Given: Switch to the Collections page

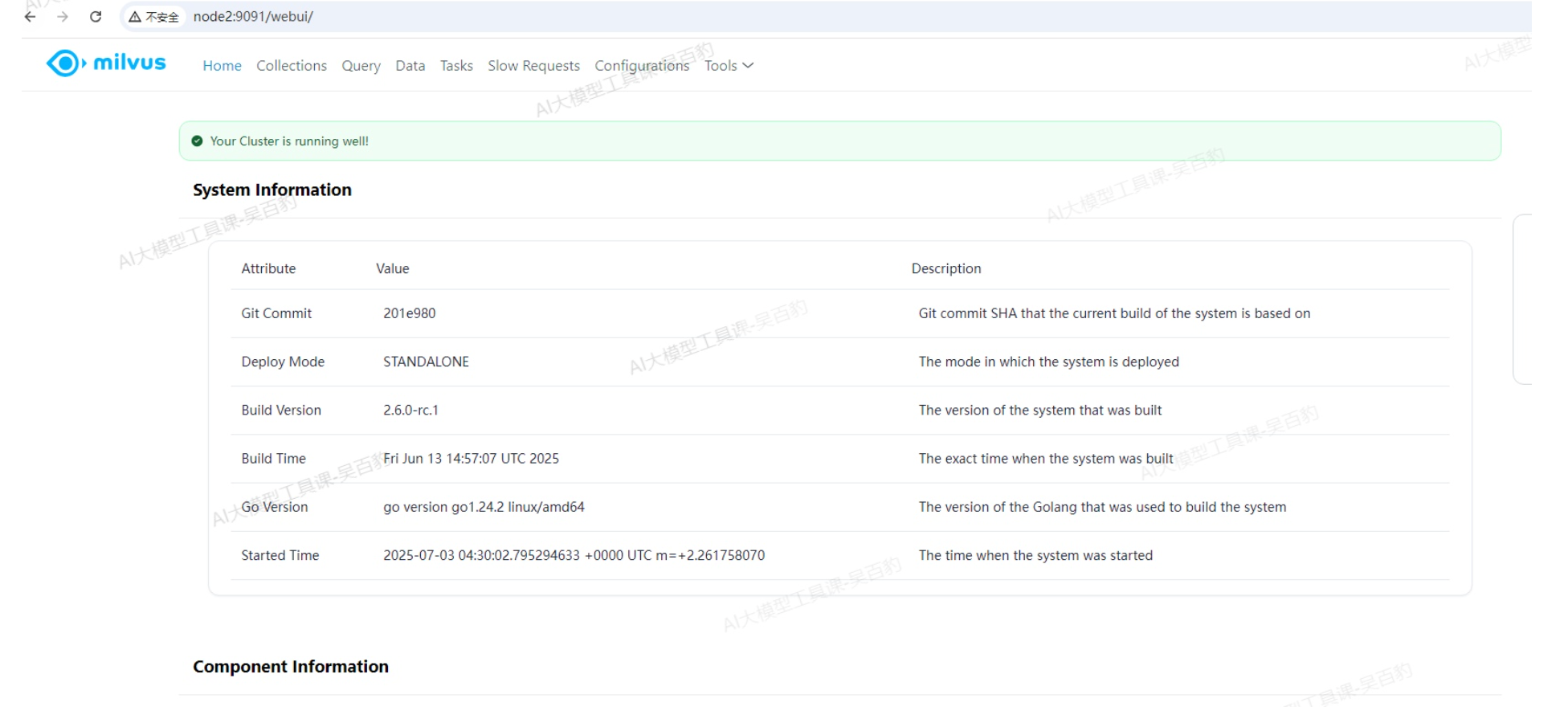Looking at the screenshot, I should coord(292,66).
